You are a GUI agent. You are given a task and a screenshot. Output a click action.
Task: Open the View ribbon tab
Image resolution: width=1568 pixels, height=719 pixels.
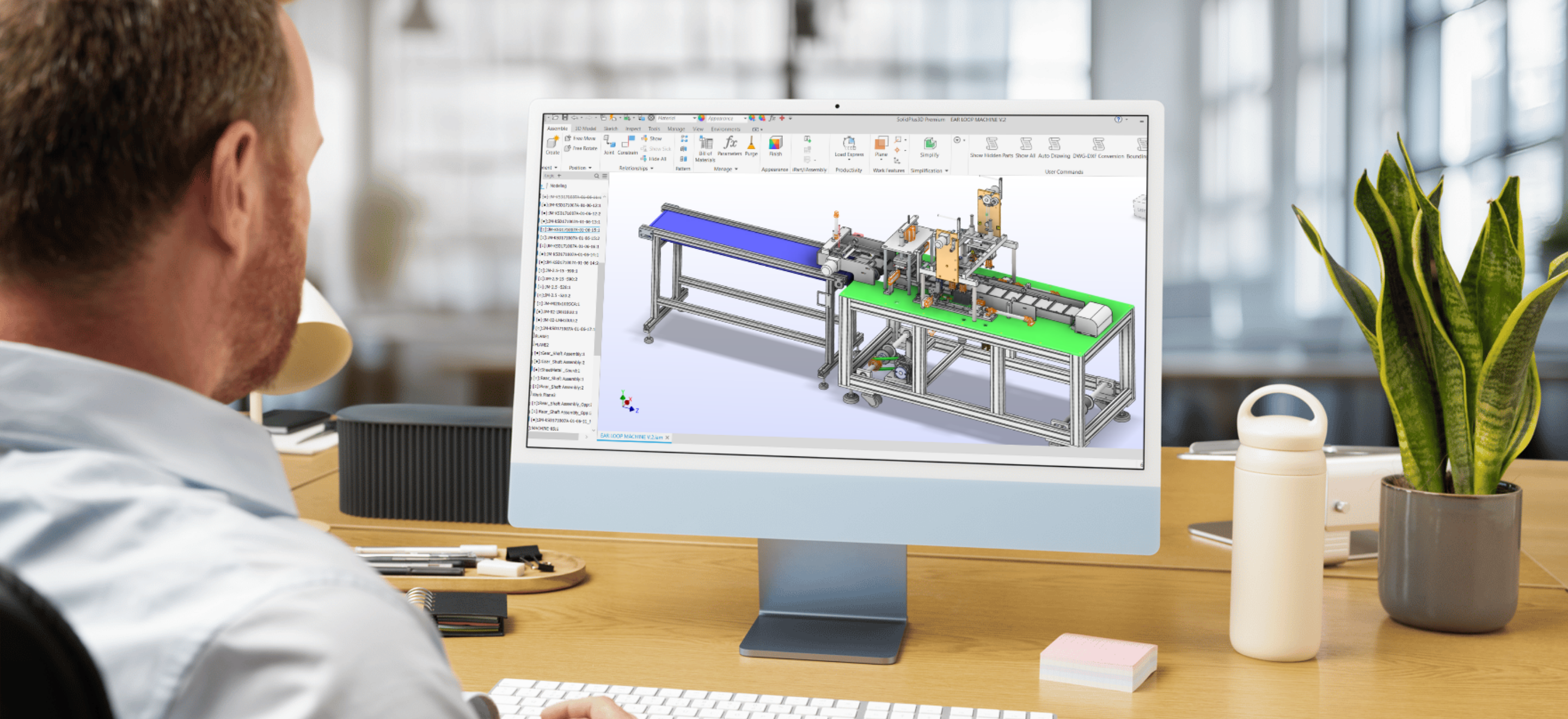[x=698, y=129]
